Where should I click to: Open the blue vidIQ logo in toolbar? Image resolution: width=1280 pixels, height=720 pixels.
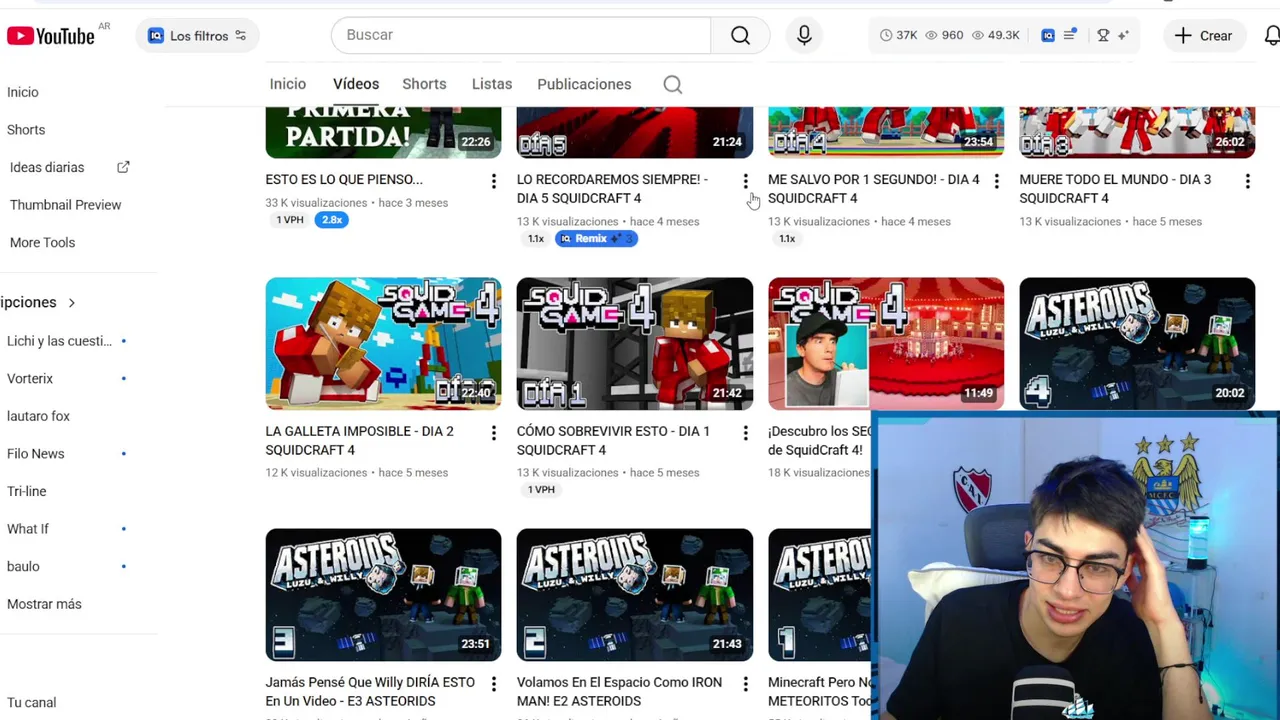point(1048,35)
